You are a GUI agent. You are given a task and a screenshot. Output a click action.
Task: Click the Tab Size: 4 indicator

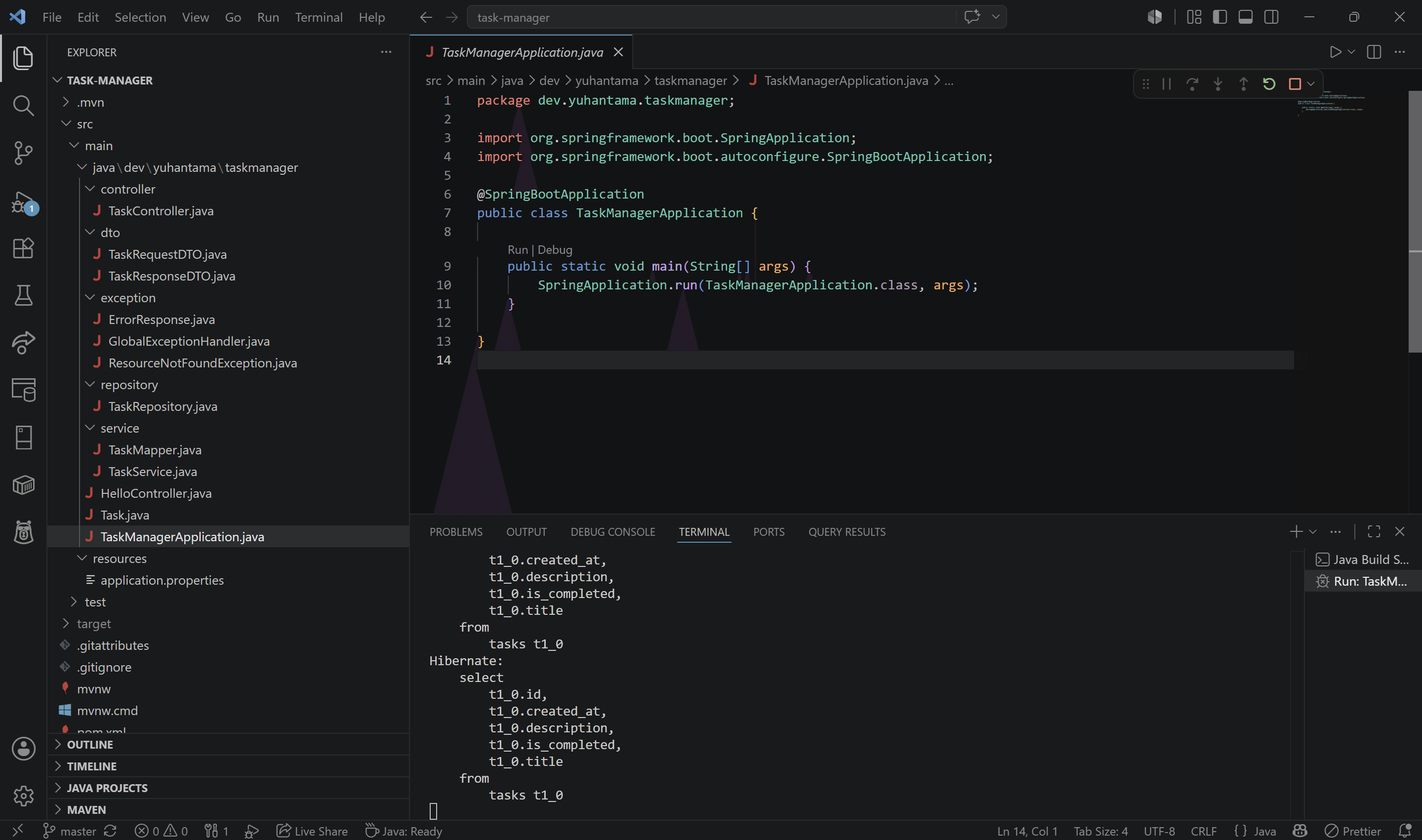coord(1100,831)
